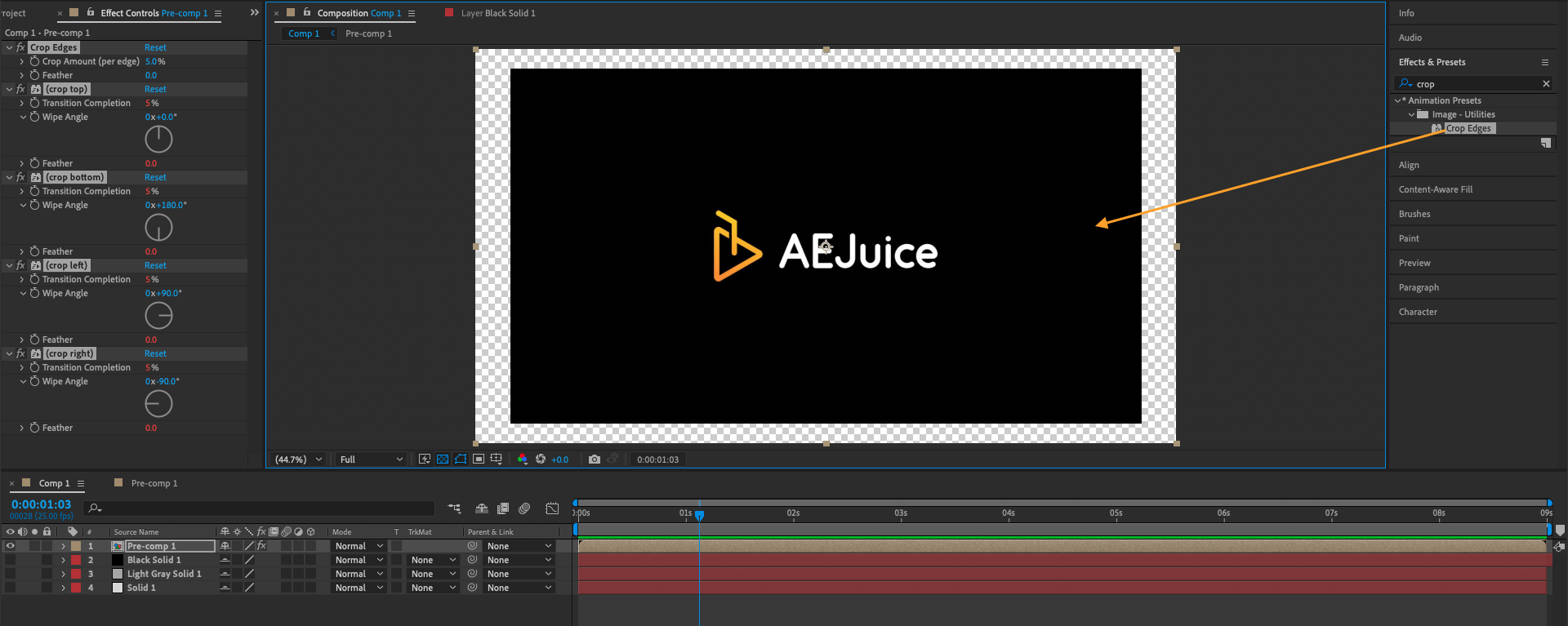This screenshot has width=1568, height=626.
Task: Clear the crop search in Effects & Presets
Action: tap(1546, 83)
